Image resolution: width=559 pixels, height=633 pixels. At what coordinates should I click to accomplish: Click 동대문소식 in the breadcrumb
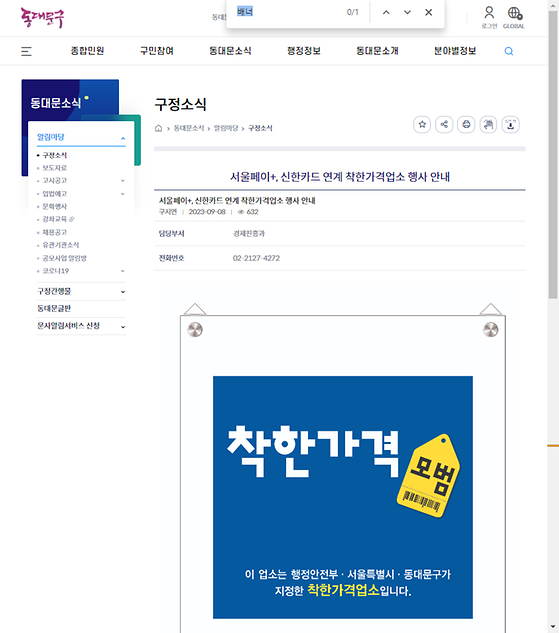point(189,128)
